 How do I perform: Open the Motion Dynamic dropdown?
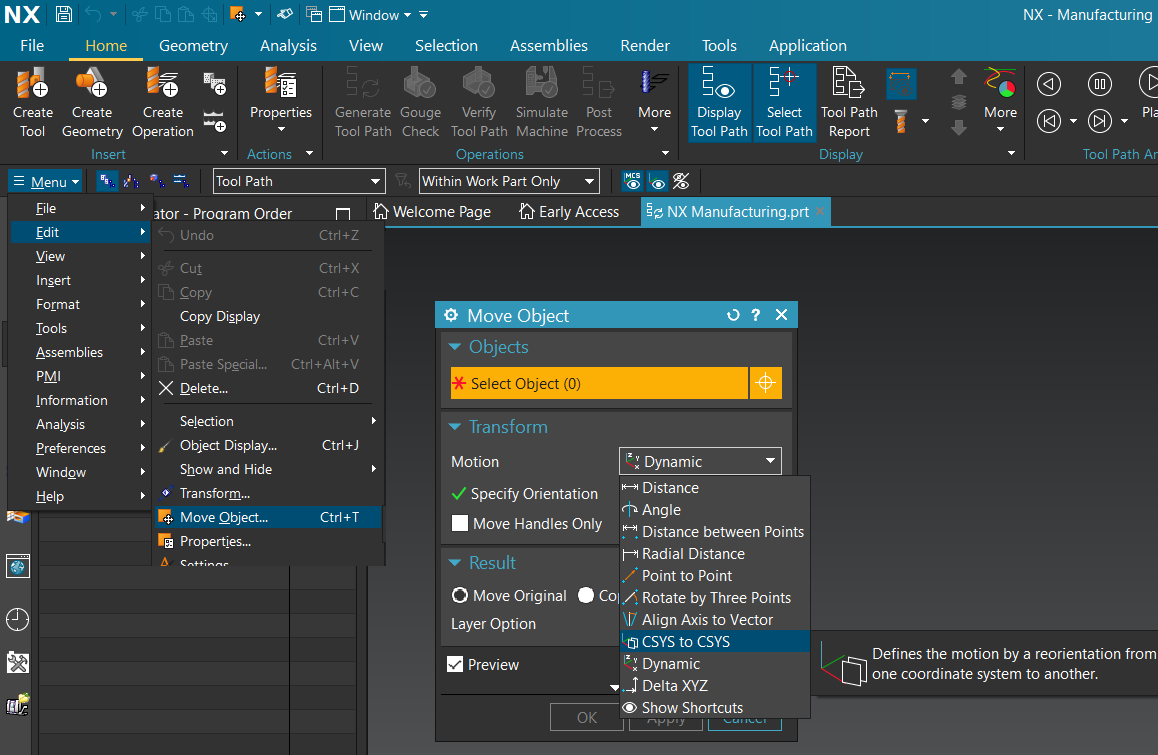(700, 462)
